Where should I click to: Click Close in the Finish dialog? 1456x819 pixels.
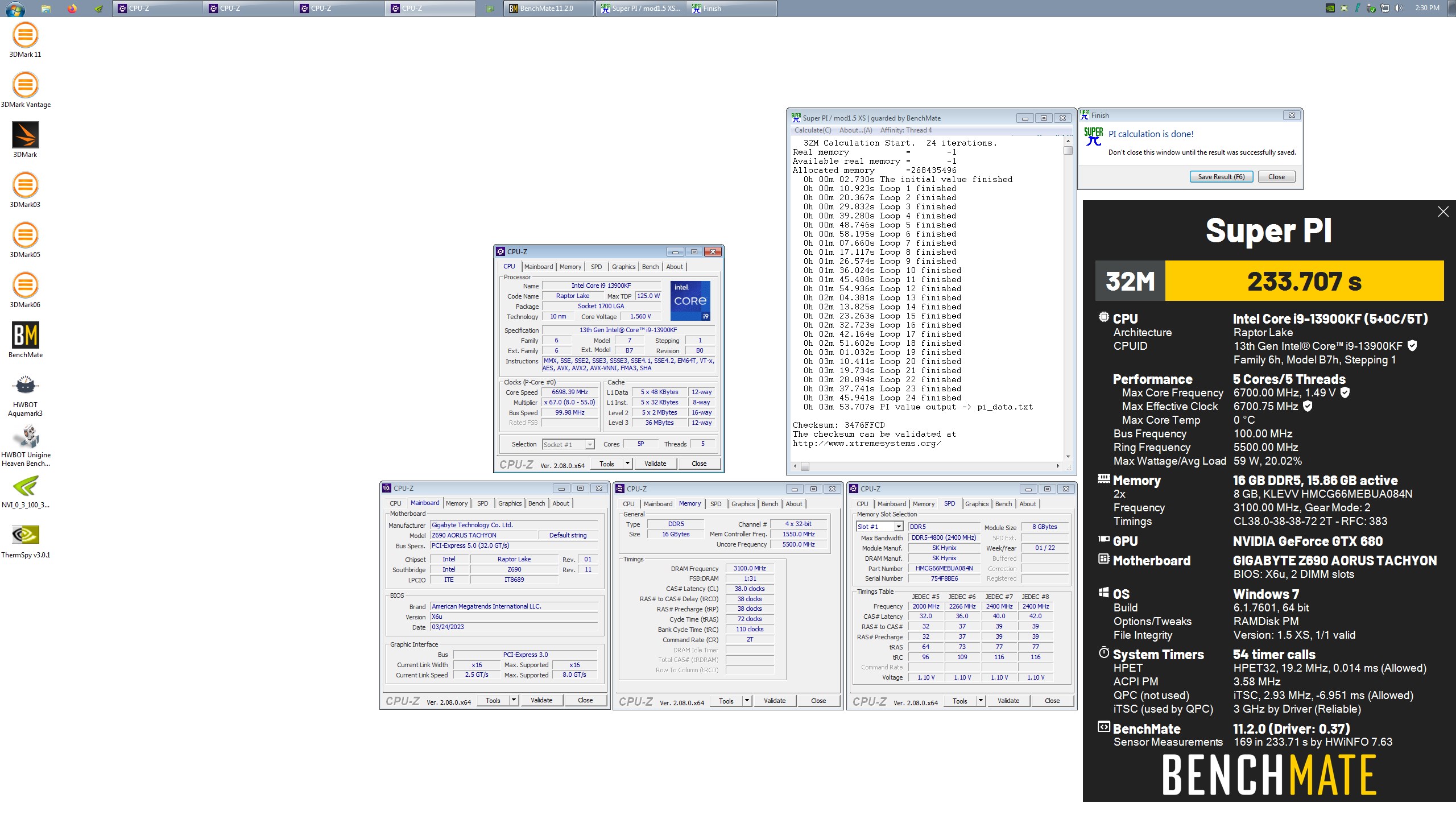(x=1276, y=177)
